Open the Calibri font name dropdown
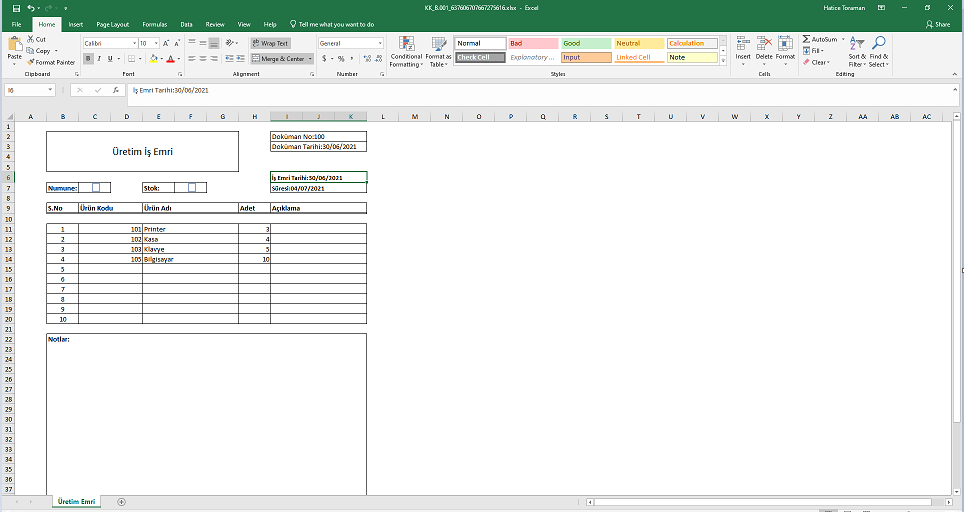The height and width of the screenshot is (512, 964). (x=133, y=44)
